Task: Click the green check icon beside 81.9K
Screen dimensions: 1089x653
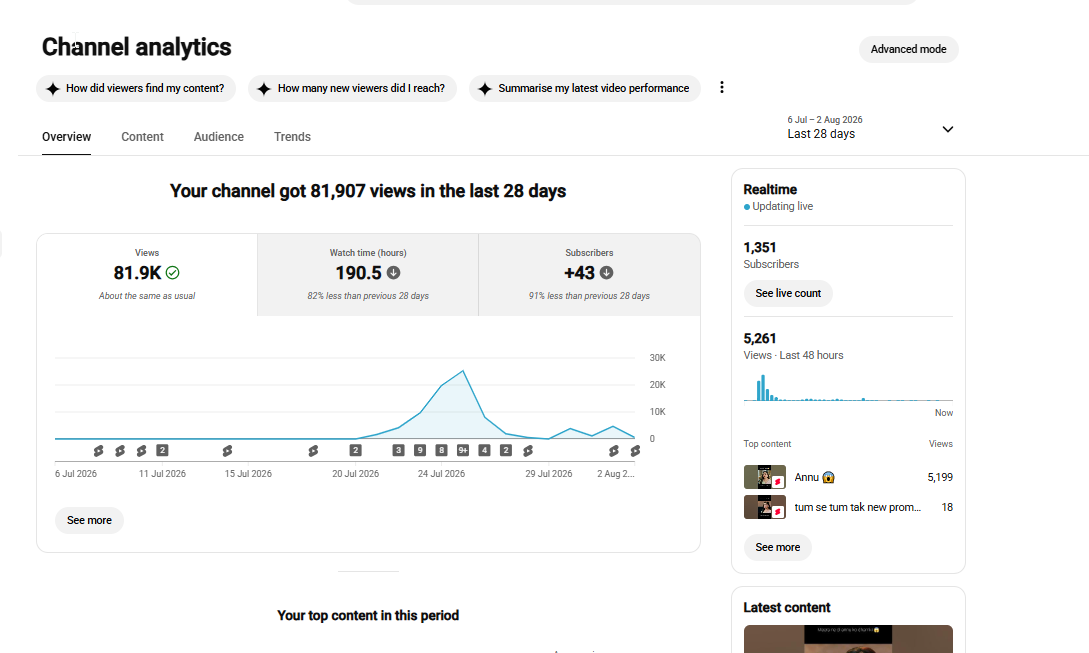Action: pos(173,273)
